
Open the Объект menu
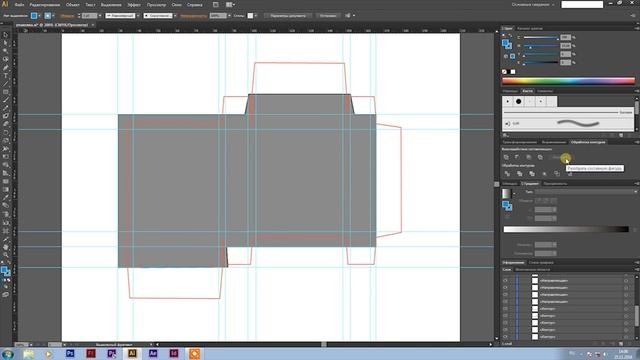(x=73, y=5)
